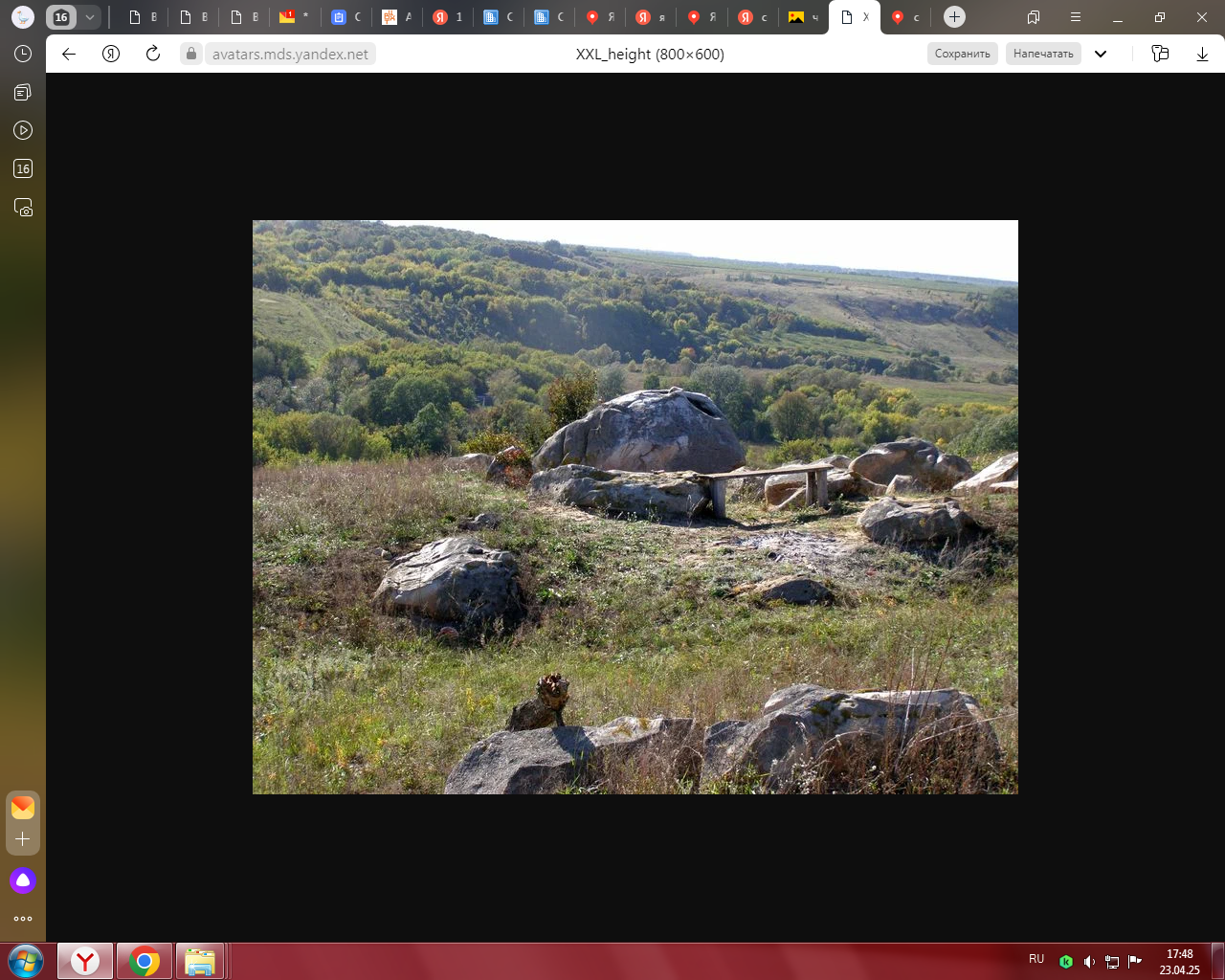Open the translate/reader icon in the toolbar
1225x980 pixels.
point(1161,54)
